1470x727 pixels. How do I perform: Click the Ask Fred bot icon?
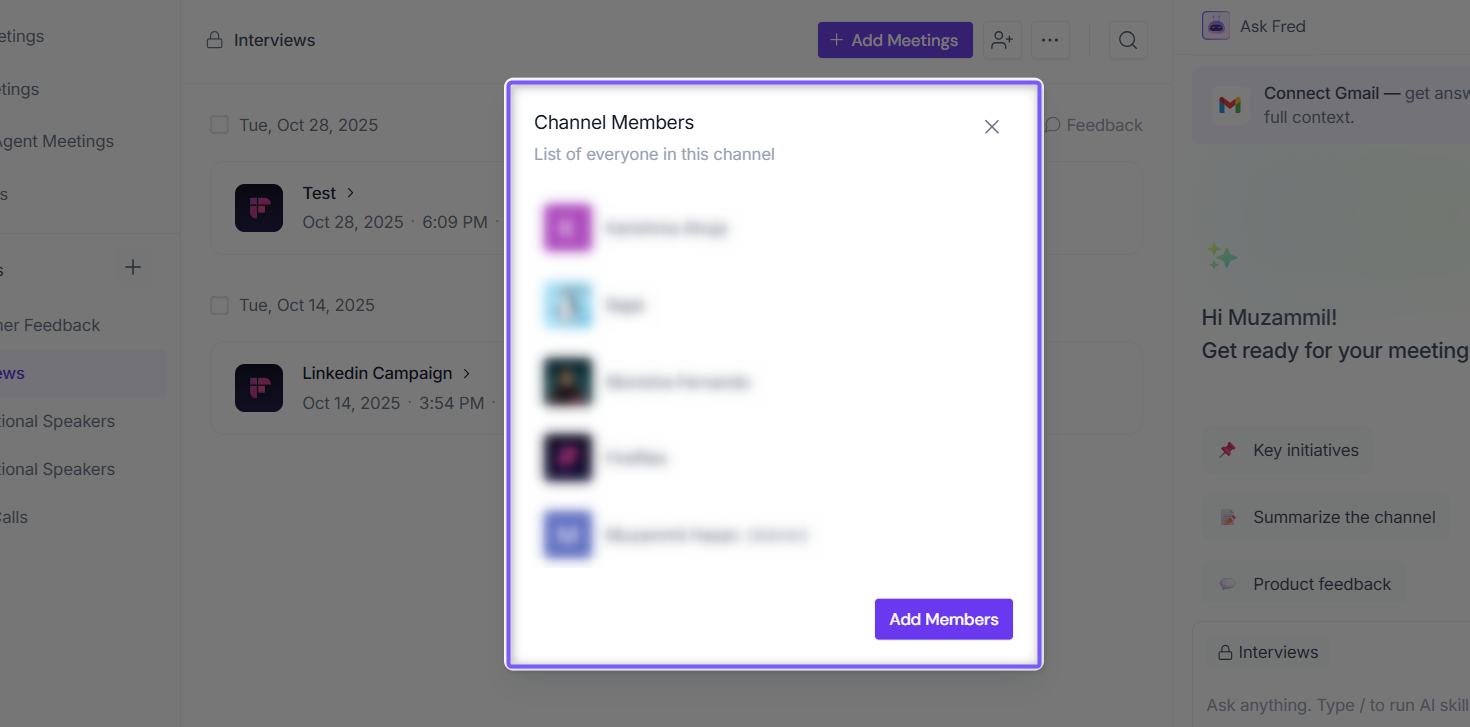click(x=1216, y=26)
